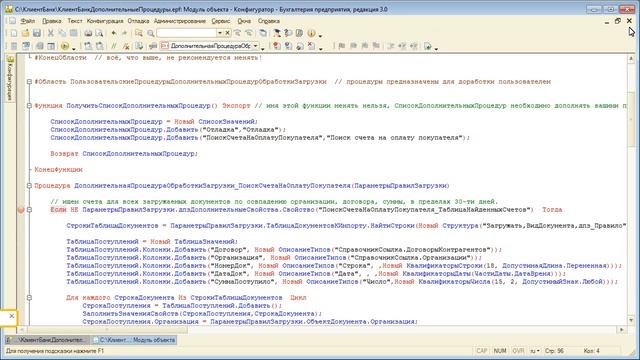Collapse Функция ПолучитьСписокДополнительныхПроцедур block

(x=29, y=106)
